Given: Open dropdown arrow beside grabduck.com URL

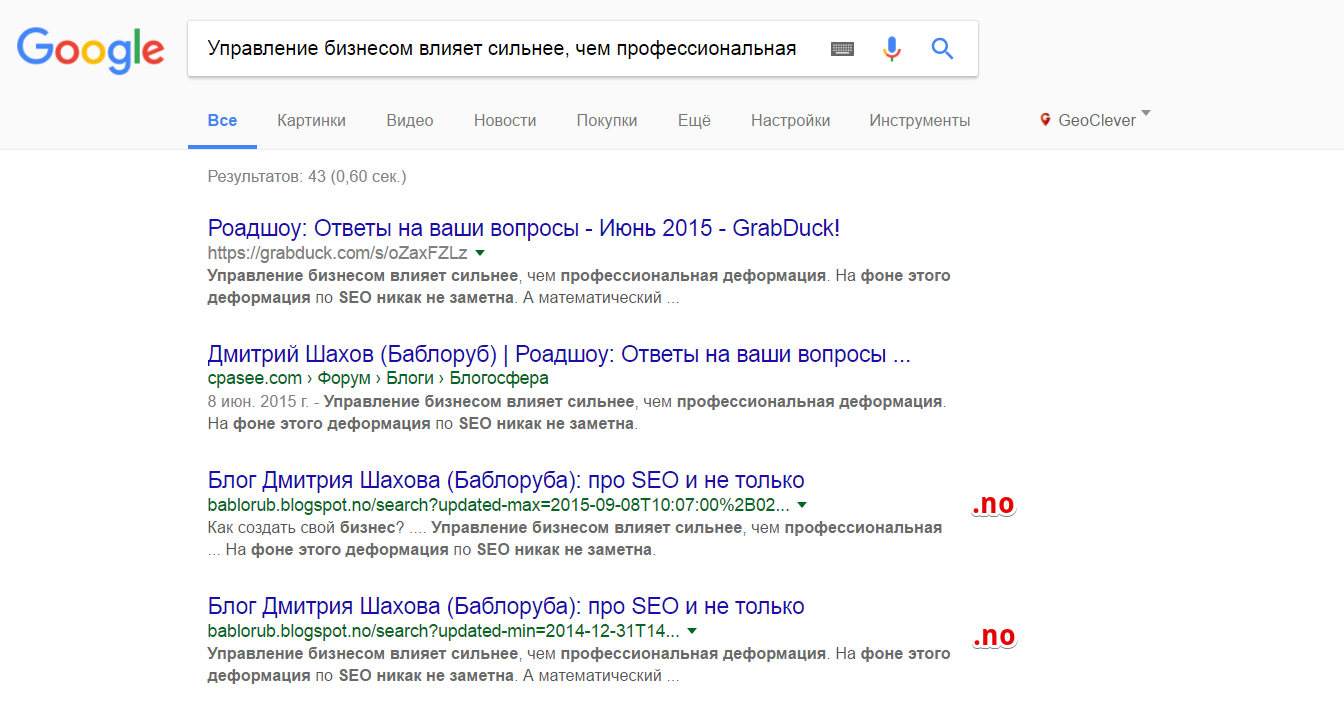Looking at the screenshot, I should click(480, 253).
